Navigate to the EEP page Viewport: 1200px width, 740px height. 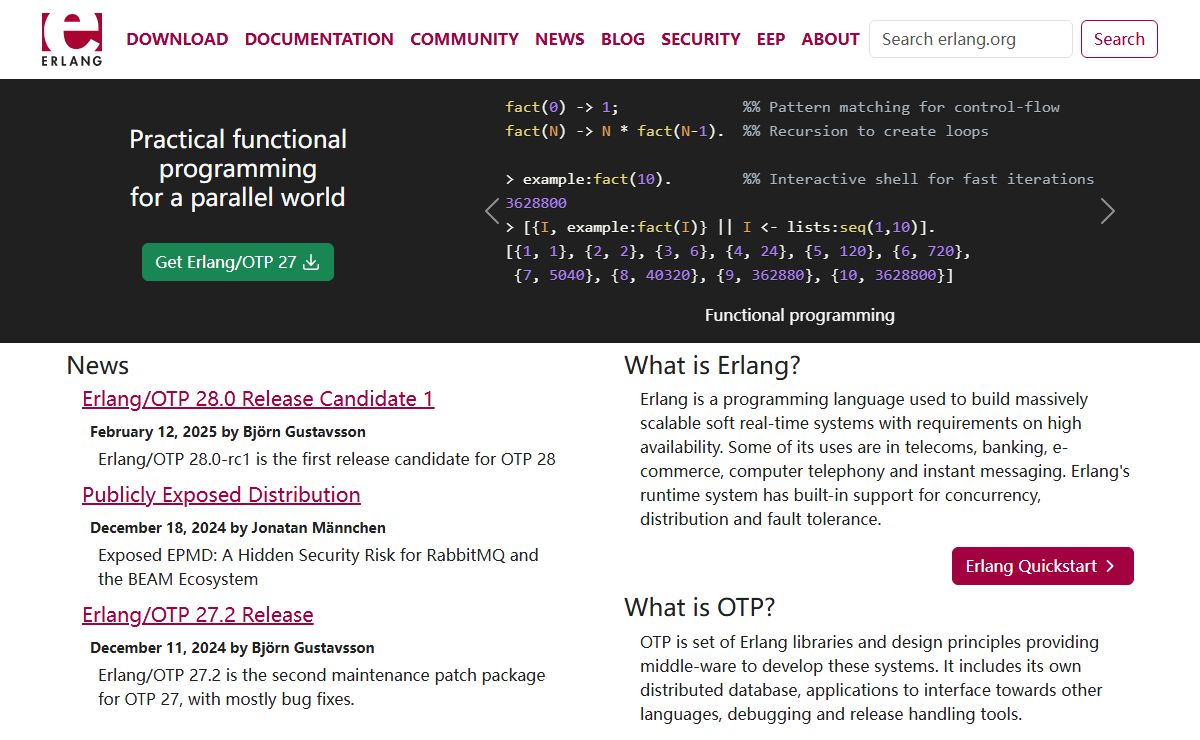pos(770,39)
